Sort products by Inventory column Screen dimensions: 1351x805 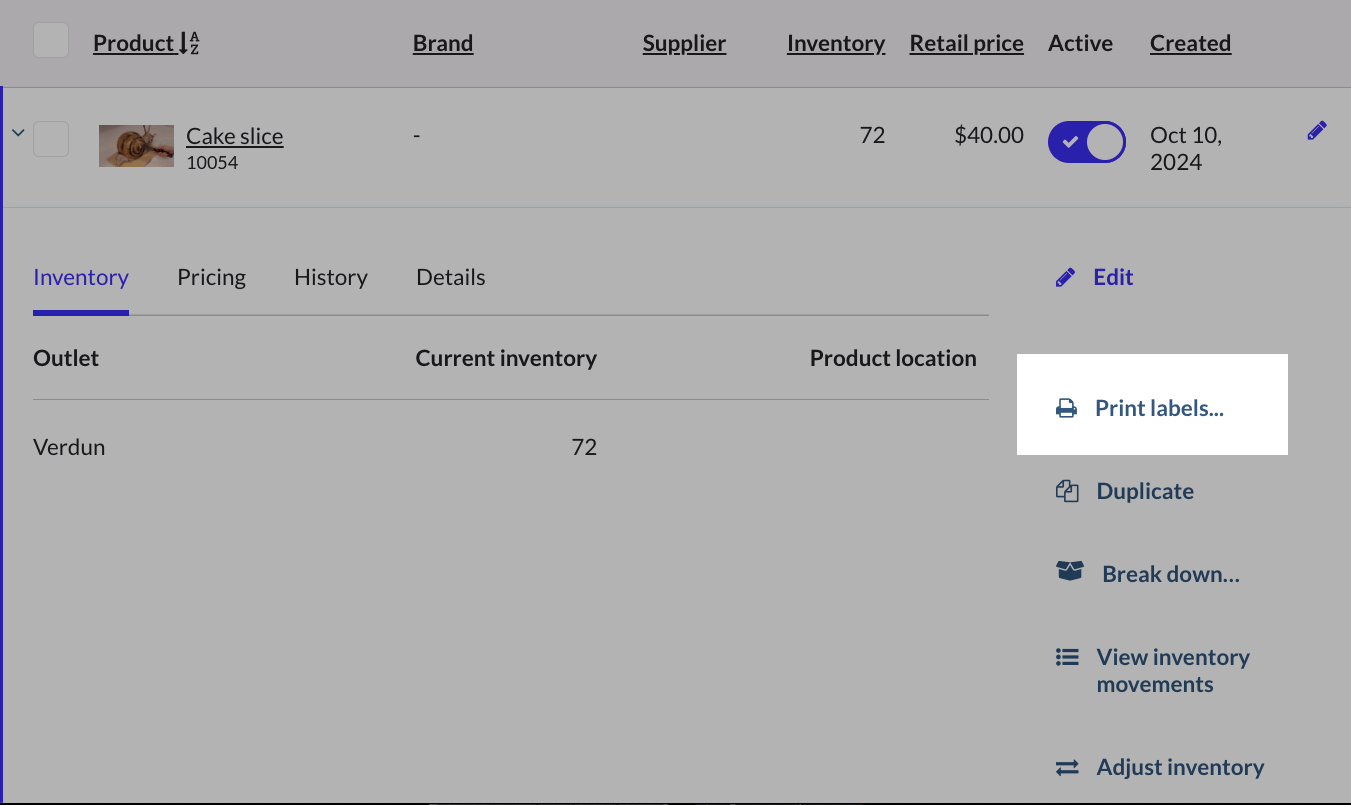pyautogui.click(x=835, y=43)
